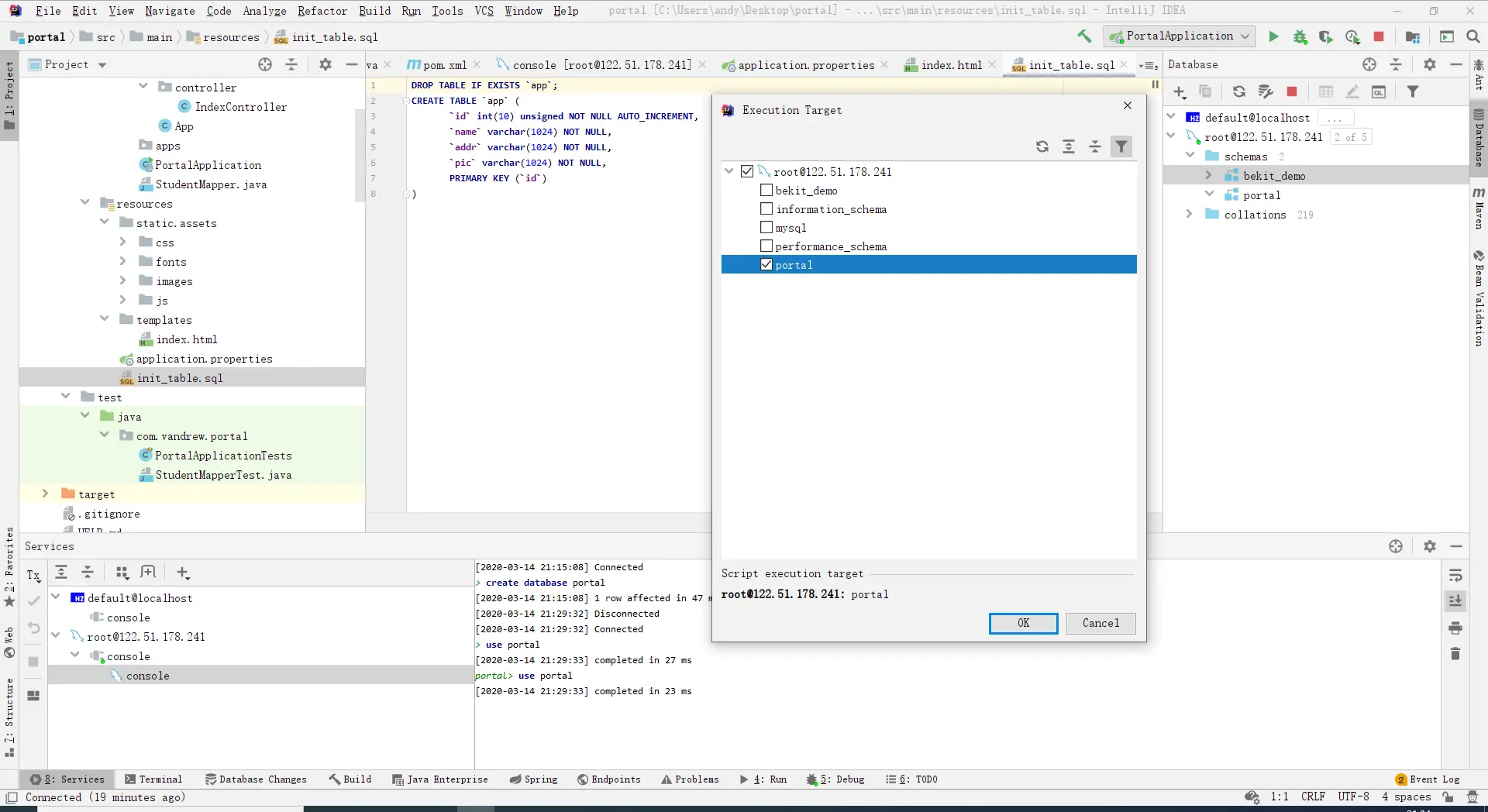Run PortalApplication with the green play icon
1488x812 pixels.
coord(1273,36)
